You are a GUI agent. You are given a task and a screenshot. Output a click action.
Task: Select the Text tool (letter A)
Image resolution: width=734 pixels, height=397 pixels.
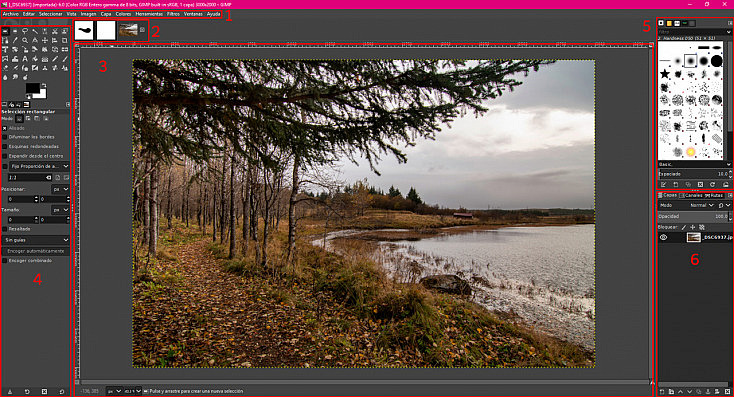click(x=25, y=59)
